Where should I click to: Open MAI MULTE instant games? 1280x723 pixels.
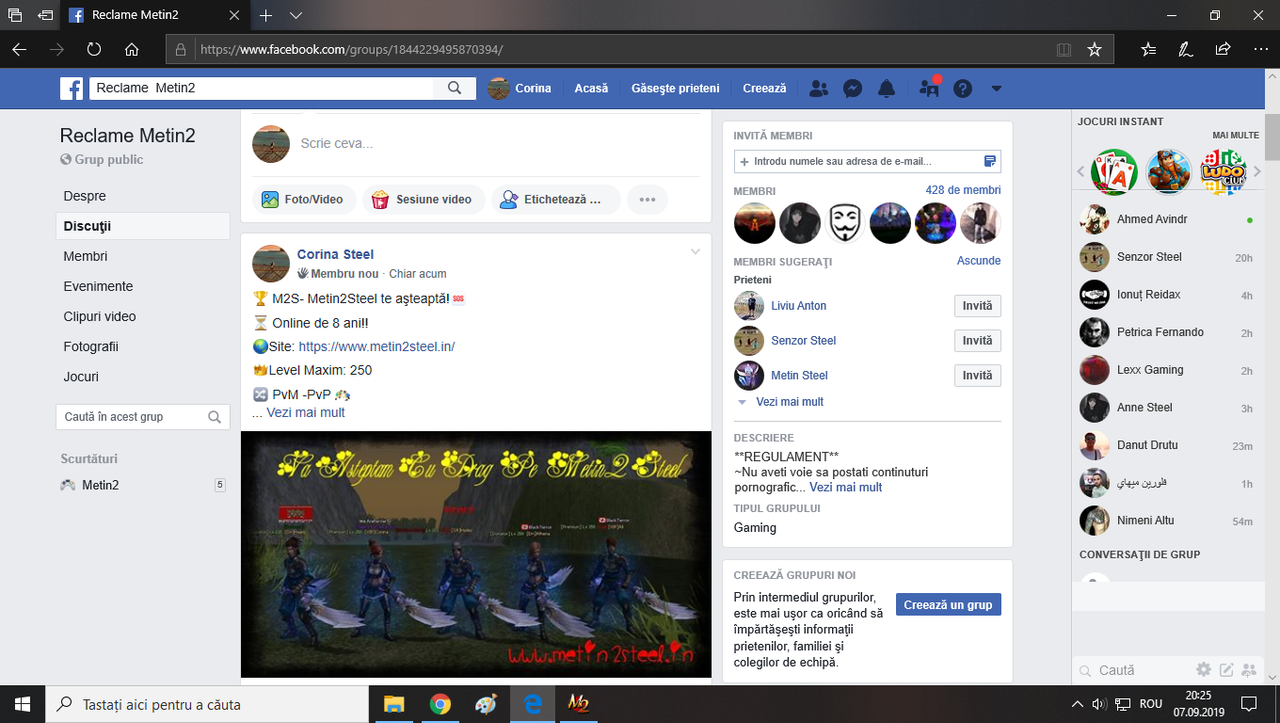point(1235,135)
